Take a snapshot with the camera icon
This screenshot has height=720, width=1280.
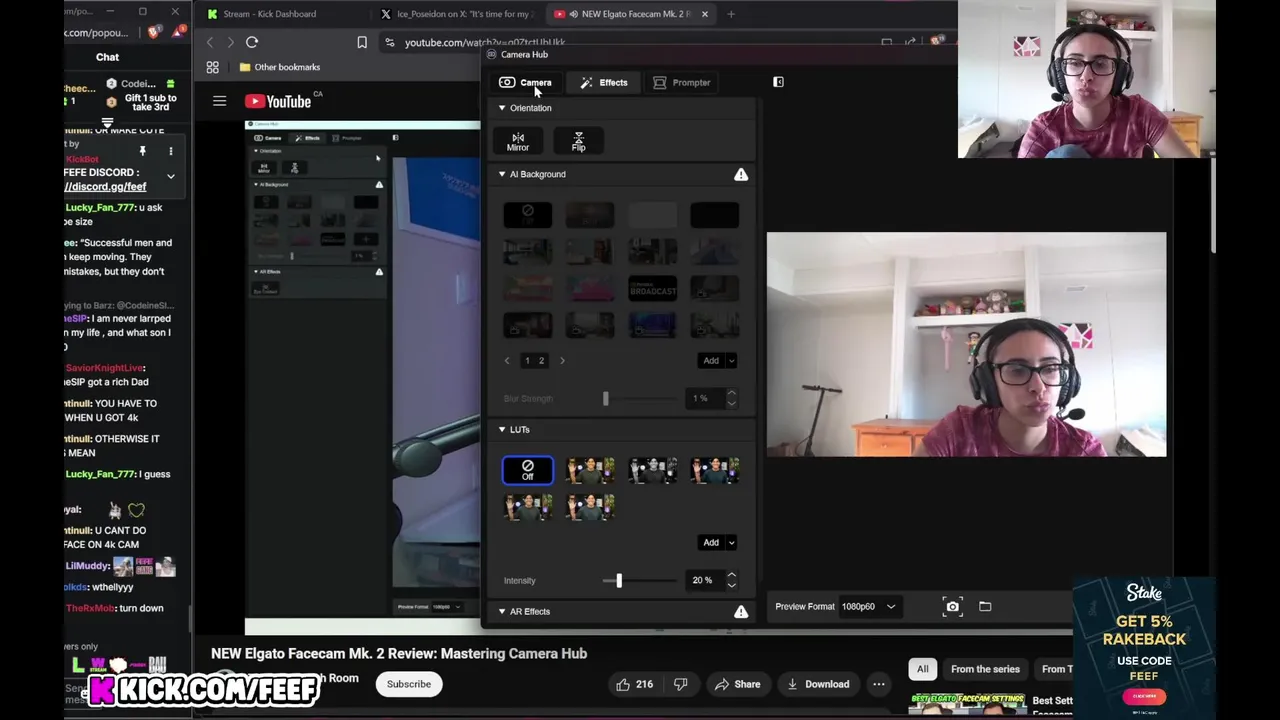(x=952, y=606)
